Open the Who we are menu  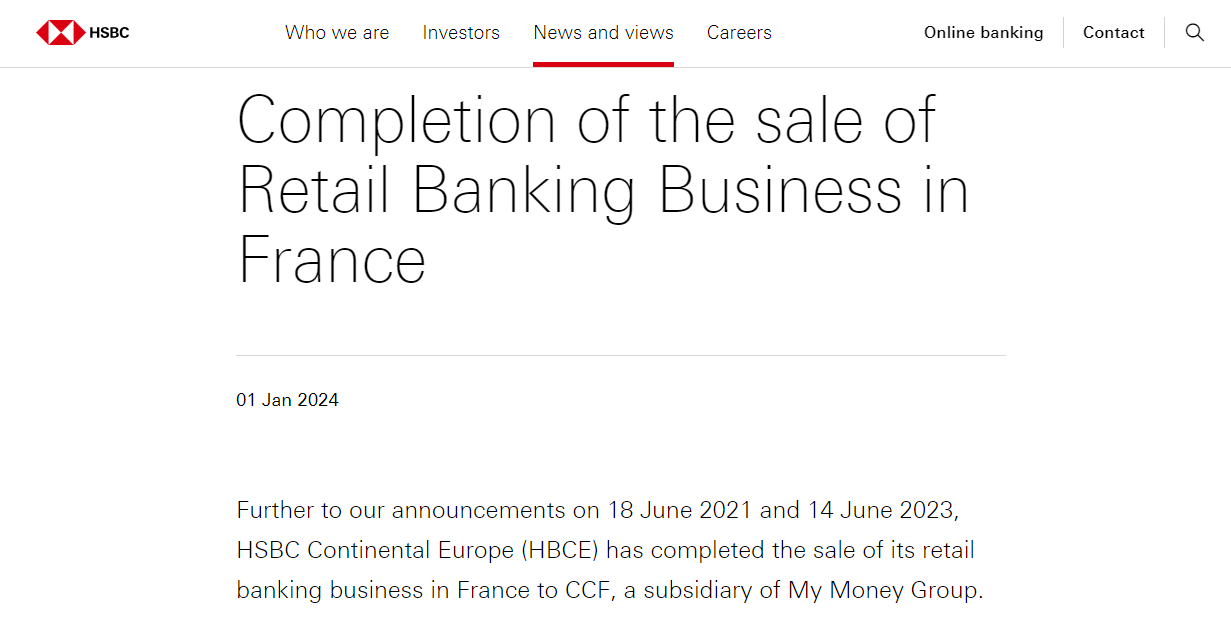point(337,33)
